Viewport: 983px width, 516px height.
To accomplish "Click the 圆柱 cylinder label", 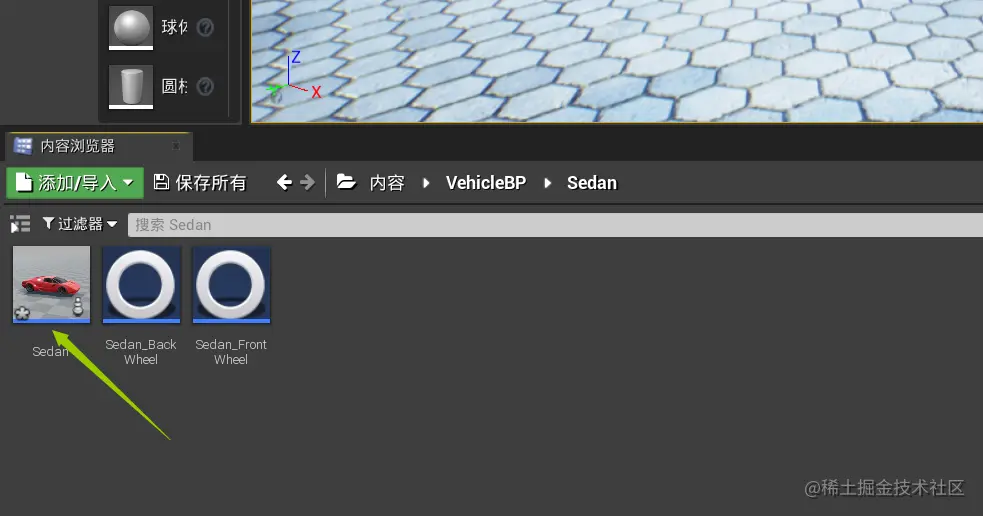I will click(x=174, y=86).
